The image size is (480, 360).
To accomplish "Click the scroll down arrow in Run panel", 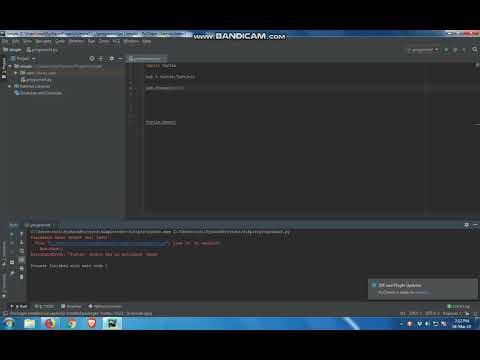I will click(x=21, y=243).
